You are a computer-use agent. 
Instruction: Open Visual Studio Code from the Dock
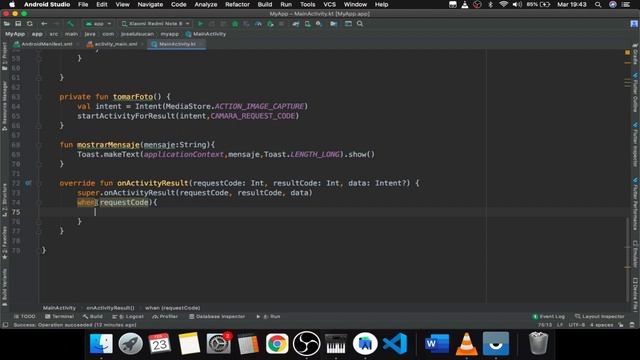pyautogui.click(x=395, y=343)
